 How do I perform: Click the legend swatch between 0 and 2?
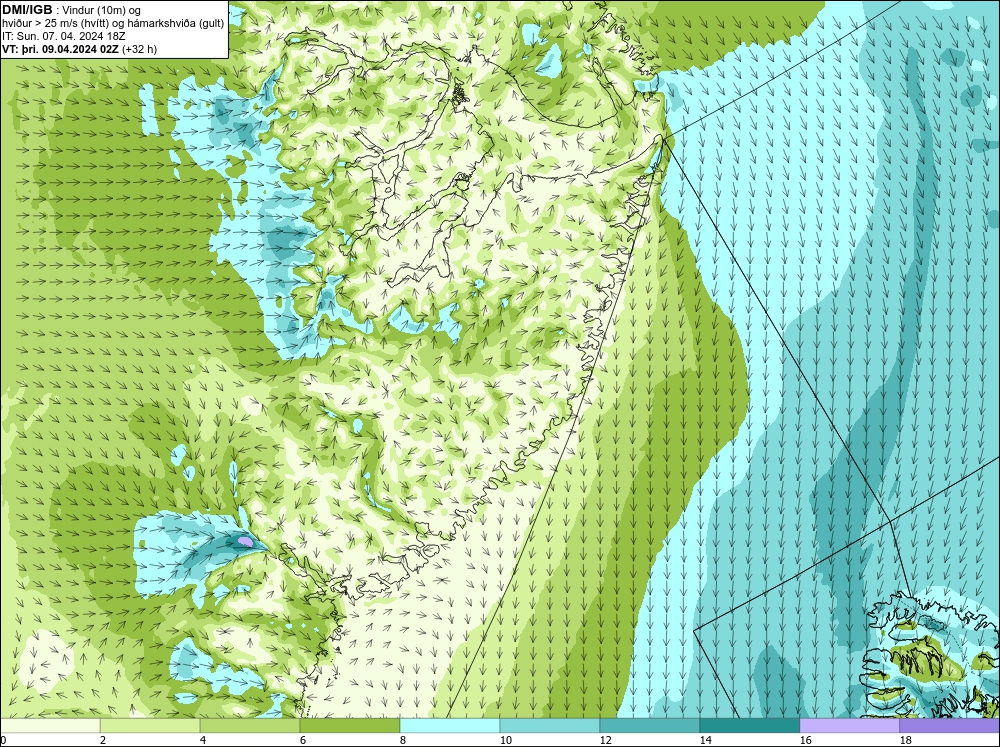click(x=50, y=726)
